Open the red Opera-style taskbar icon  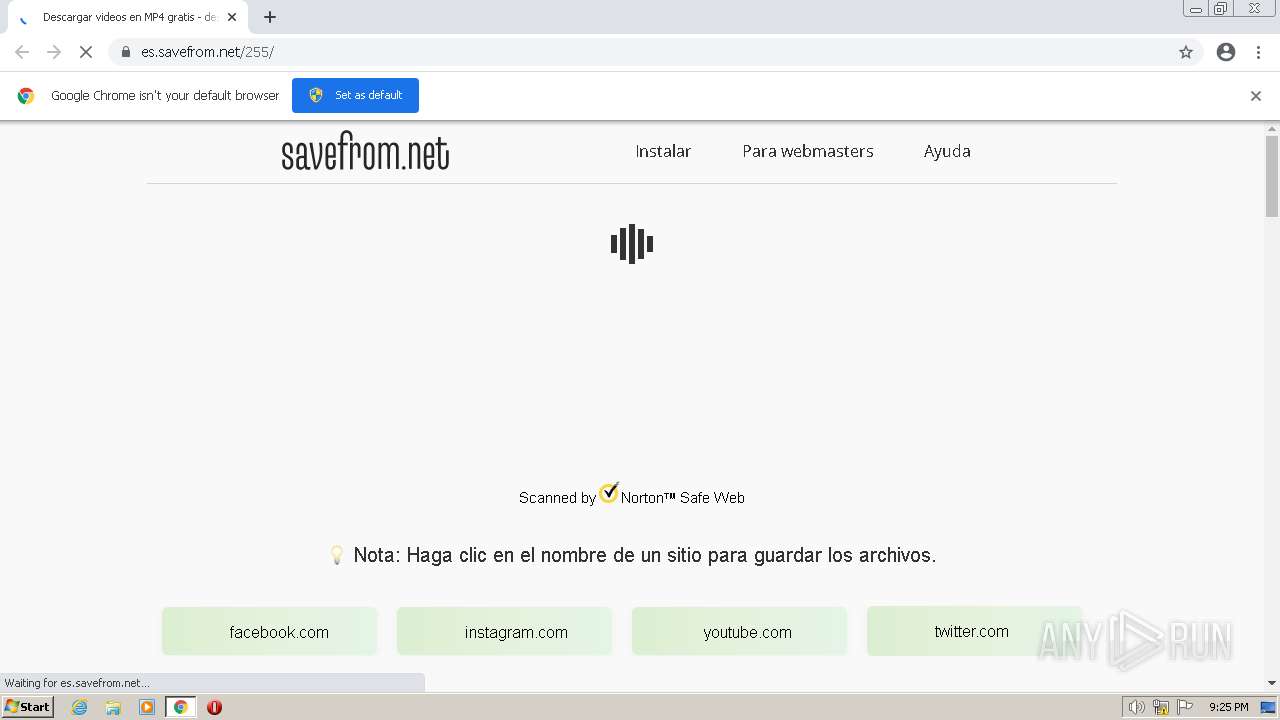click(x=214, y=707)
